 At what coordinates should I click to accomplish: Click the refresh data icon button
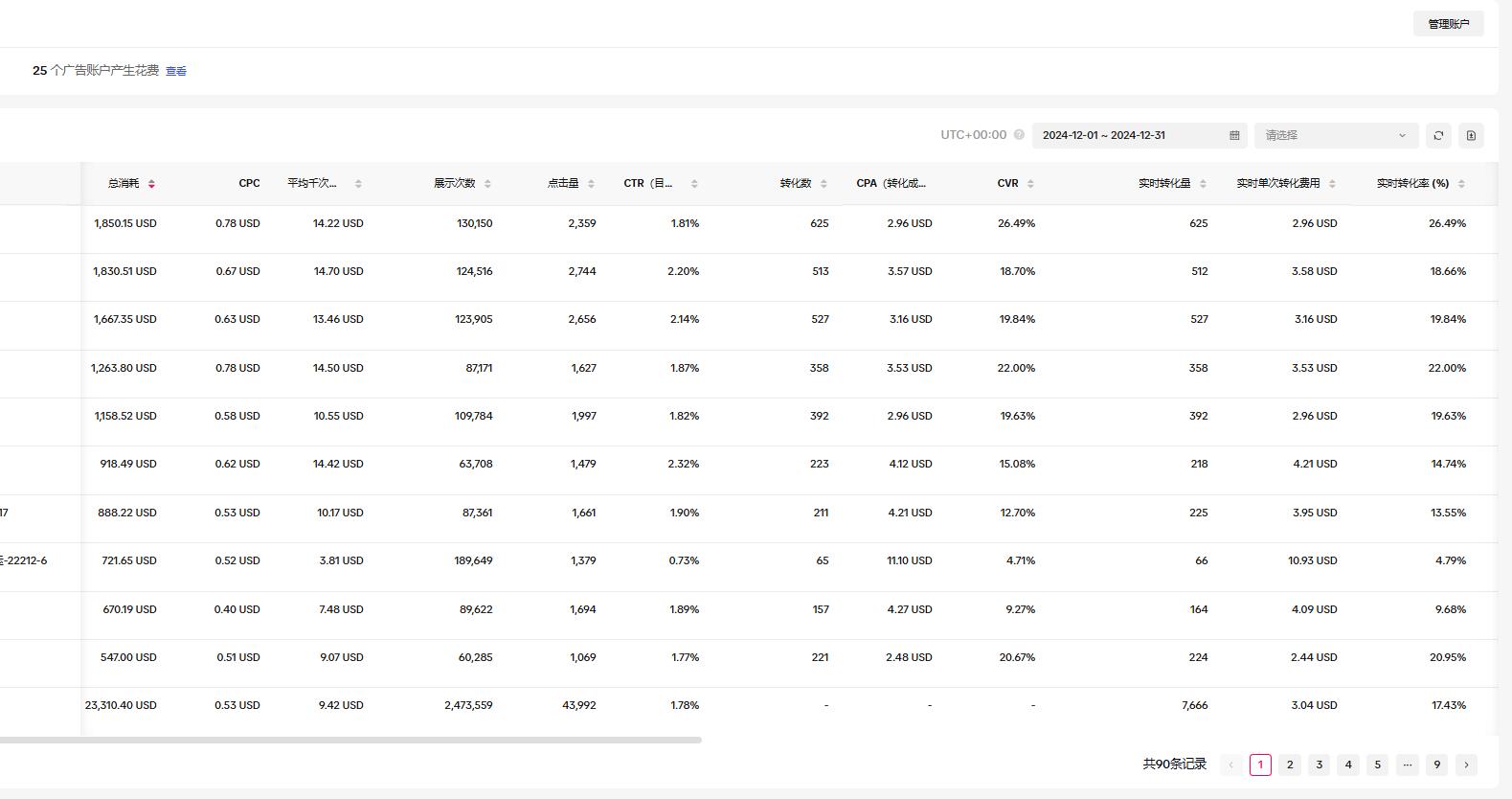1438,136
